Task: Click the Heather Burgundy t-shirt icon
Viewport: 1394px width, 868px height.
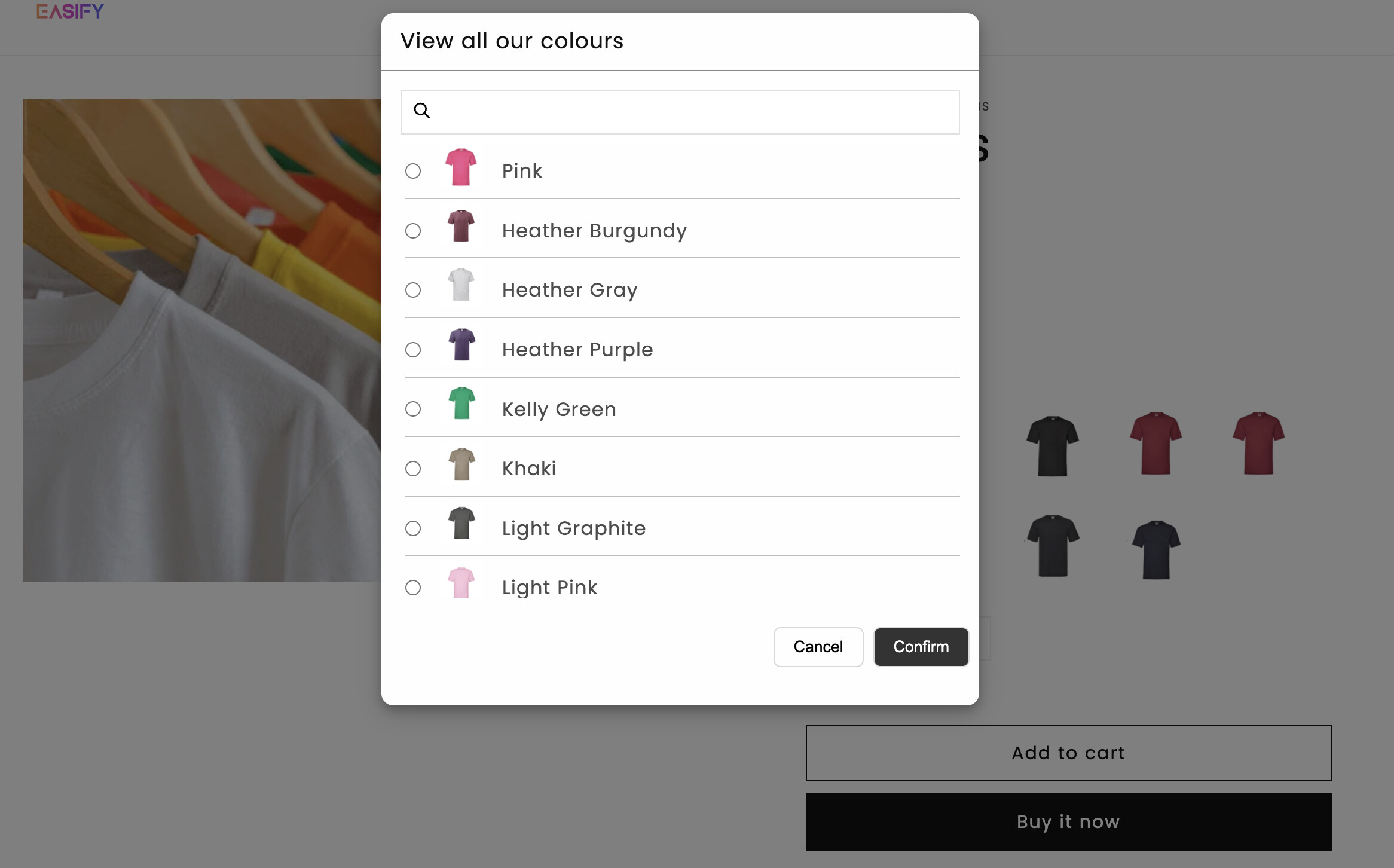Action: tap(461, 226)
